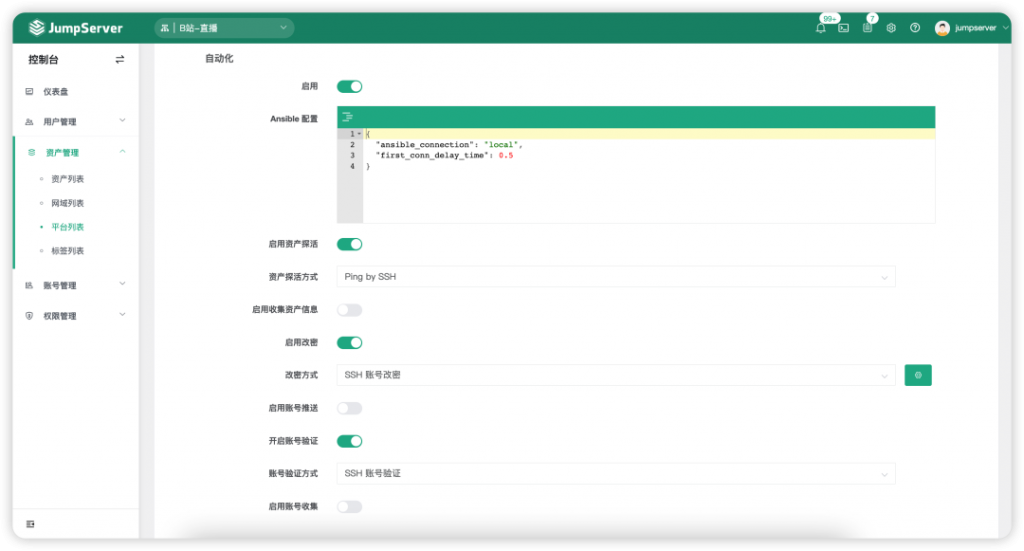Collapse sidebar with bottom-left icon
Image resolution: width=1024 pixels, height=551 pixels.
coord(30,524)
